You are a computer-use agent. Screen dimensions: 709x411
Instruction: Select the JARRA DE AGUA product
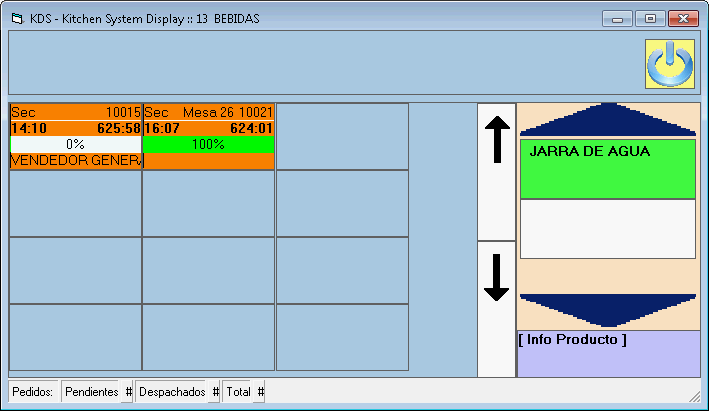pyautogui.click(x=607, y=168)
